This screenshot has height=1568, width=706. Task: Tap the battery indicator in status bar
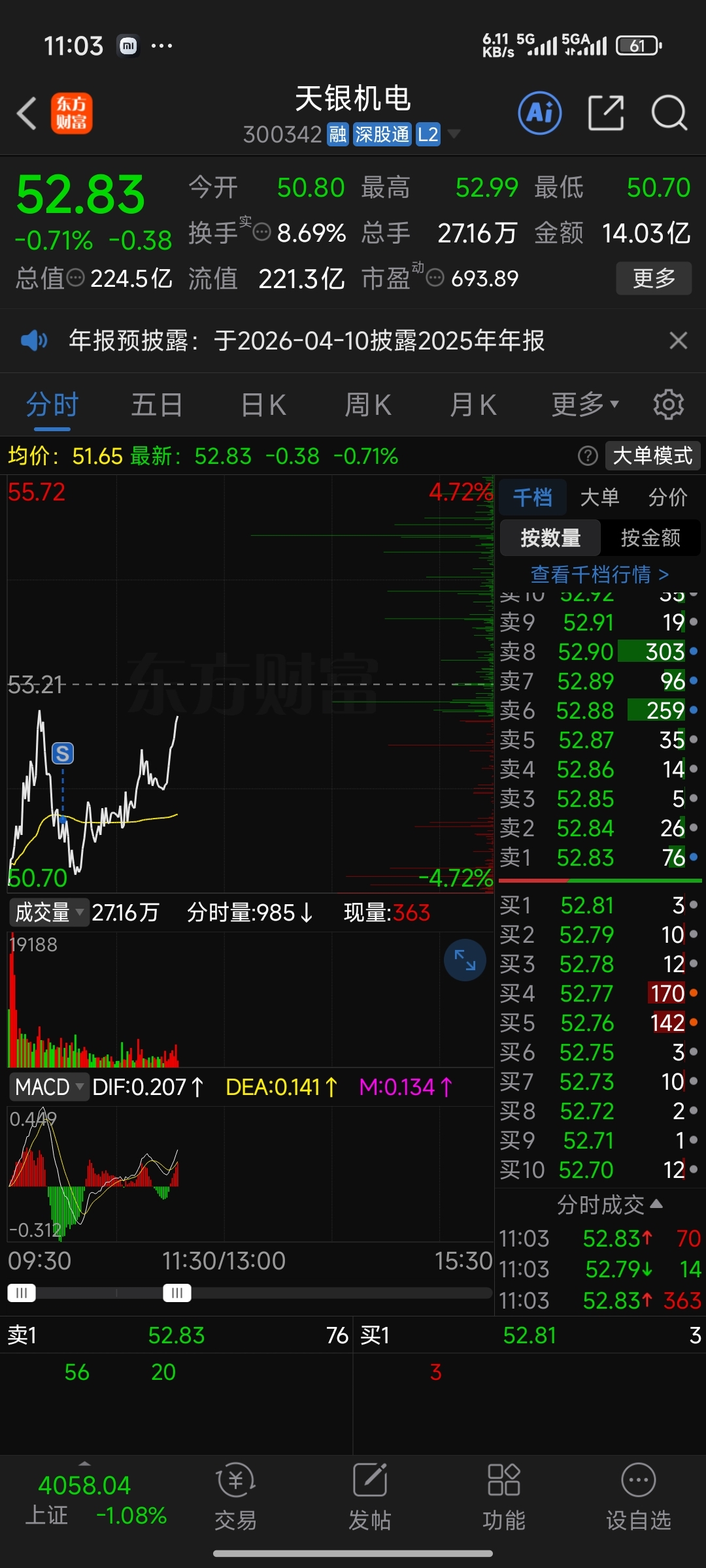(x=639, y=46)
